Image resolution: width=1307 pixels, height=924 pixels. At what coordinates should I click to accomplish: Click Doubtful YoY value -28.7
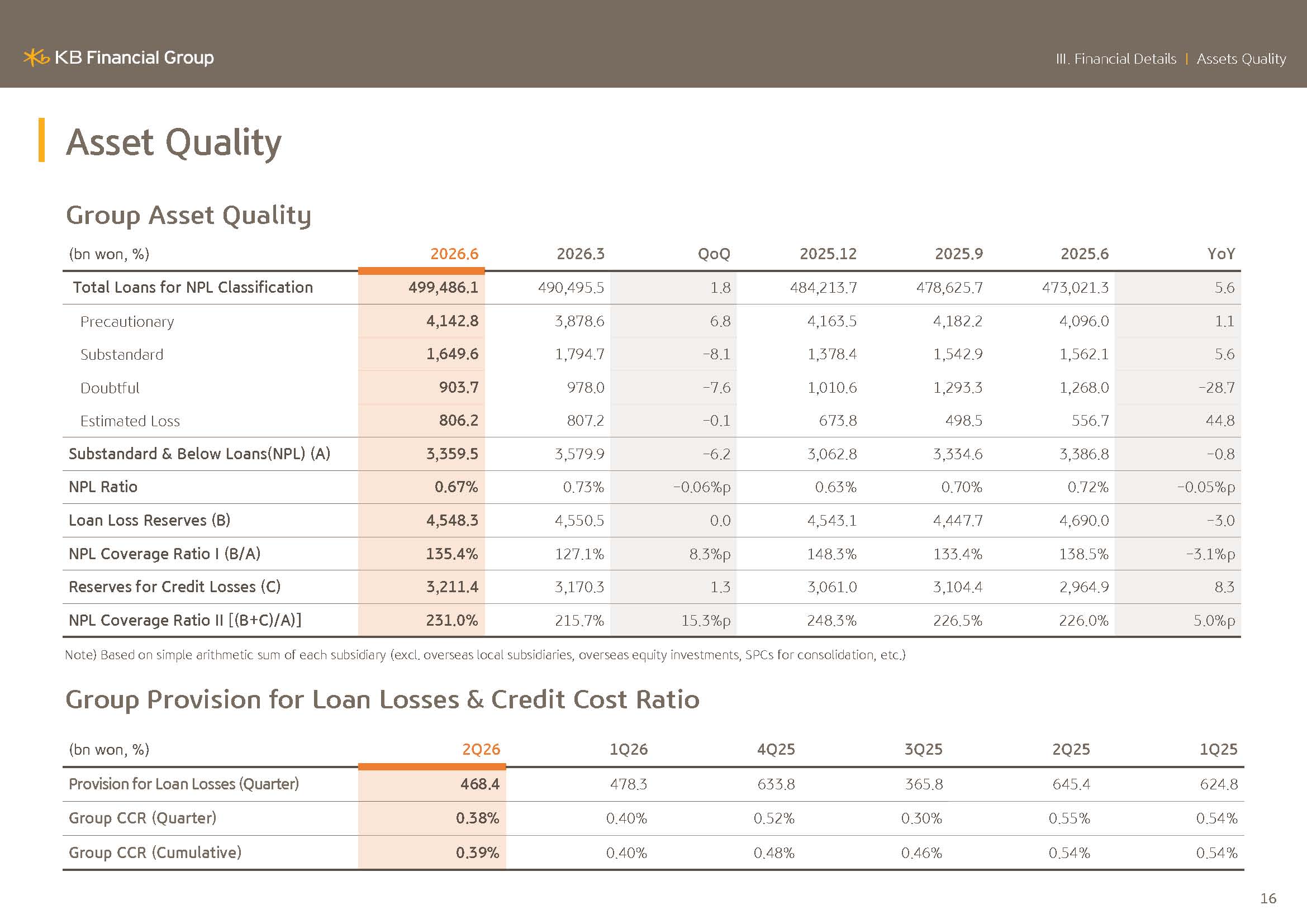pyautogui.click(x=1216, y=388)
